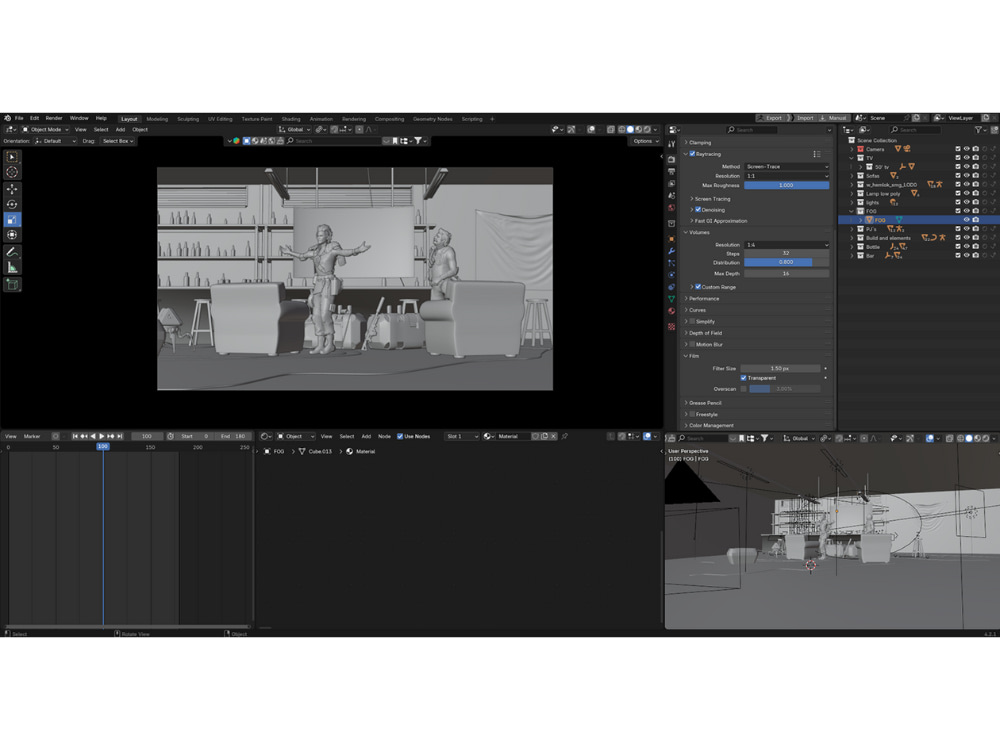Open the Tool properties tab
The image size is (1000, 750).
[672, 144]
